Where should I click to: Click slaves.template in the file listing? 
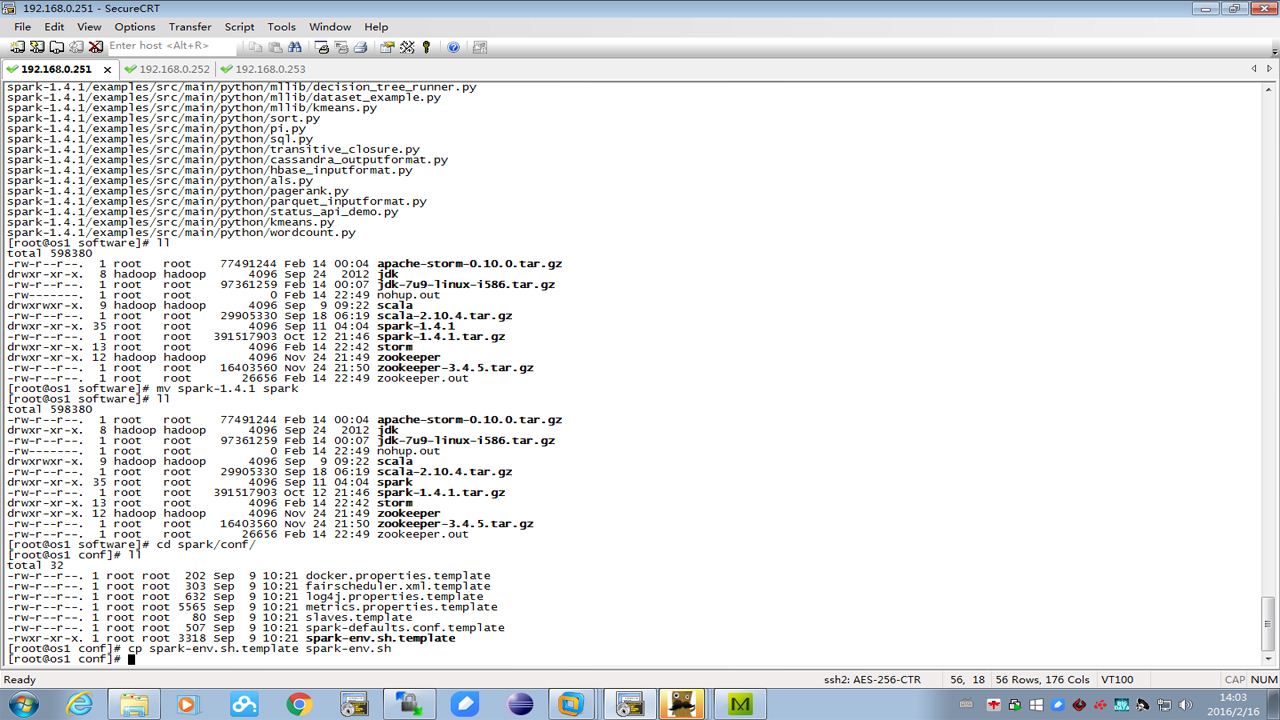click(x=359, y=617)
